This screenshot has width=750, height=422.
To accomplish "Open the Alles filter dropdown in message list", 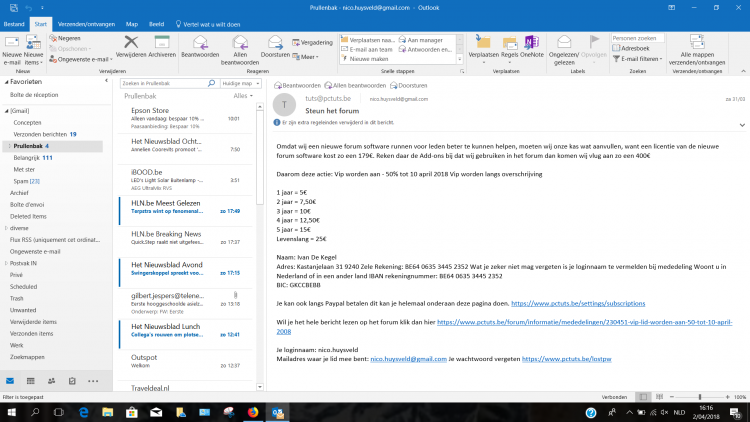I will (241, 96).
